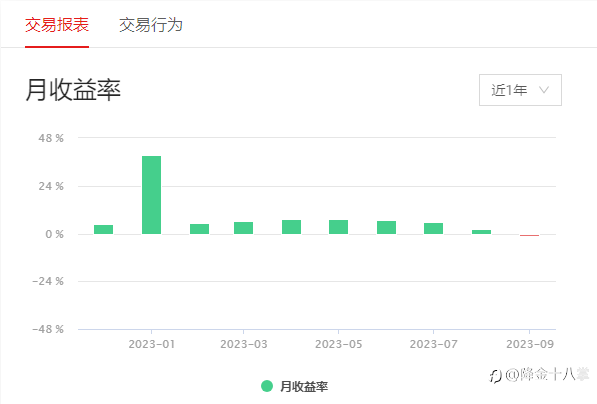
Task: Click the 2023-09 x-axis label
Action: (x=530, y=344)
